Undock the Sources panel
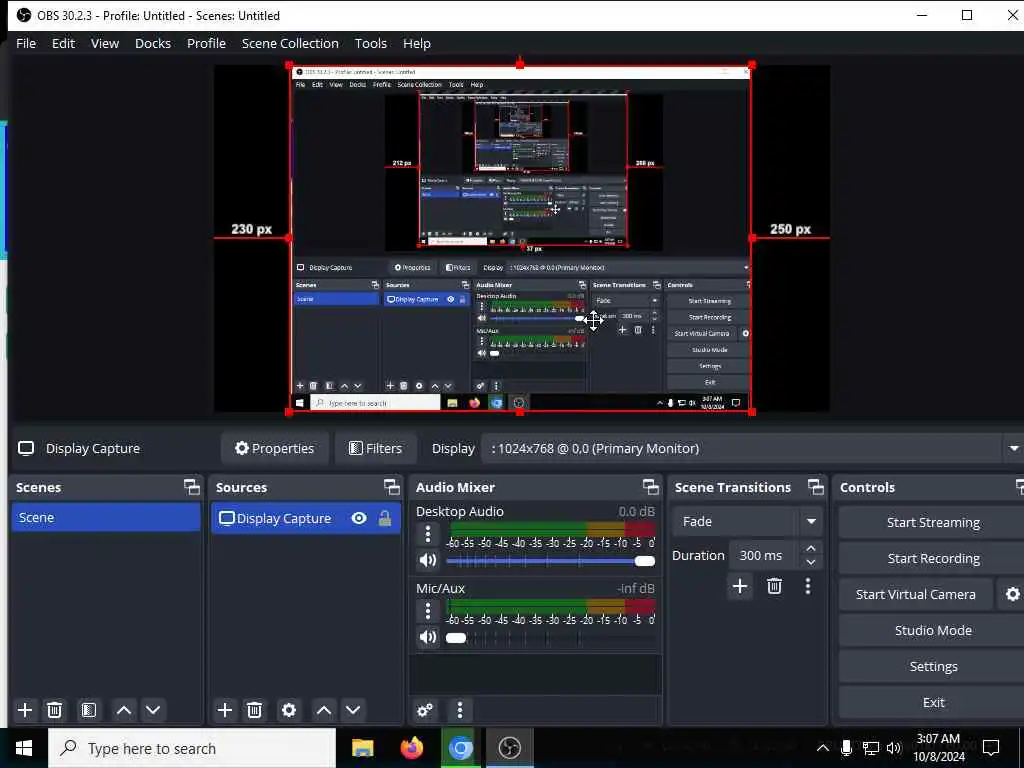The image size is (1024, 768). click(x=392, y=487)
